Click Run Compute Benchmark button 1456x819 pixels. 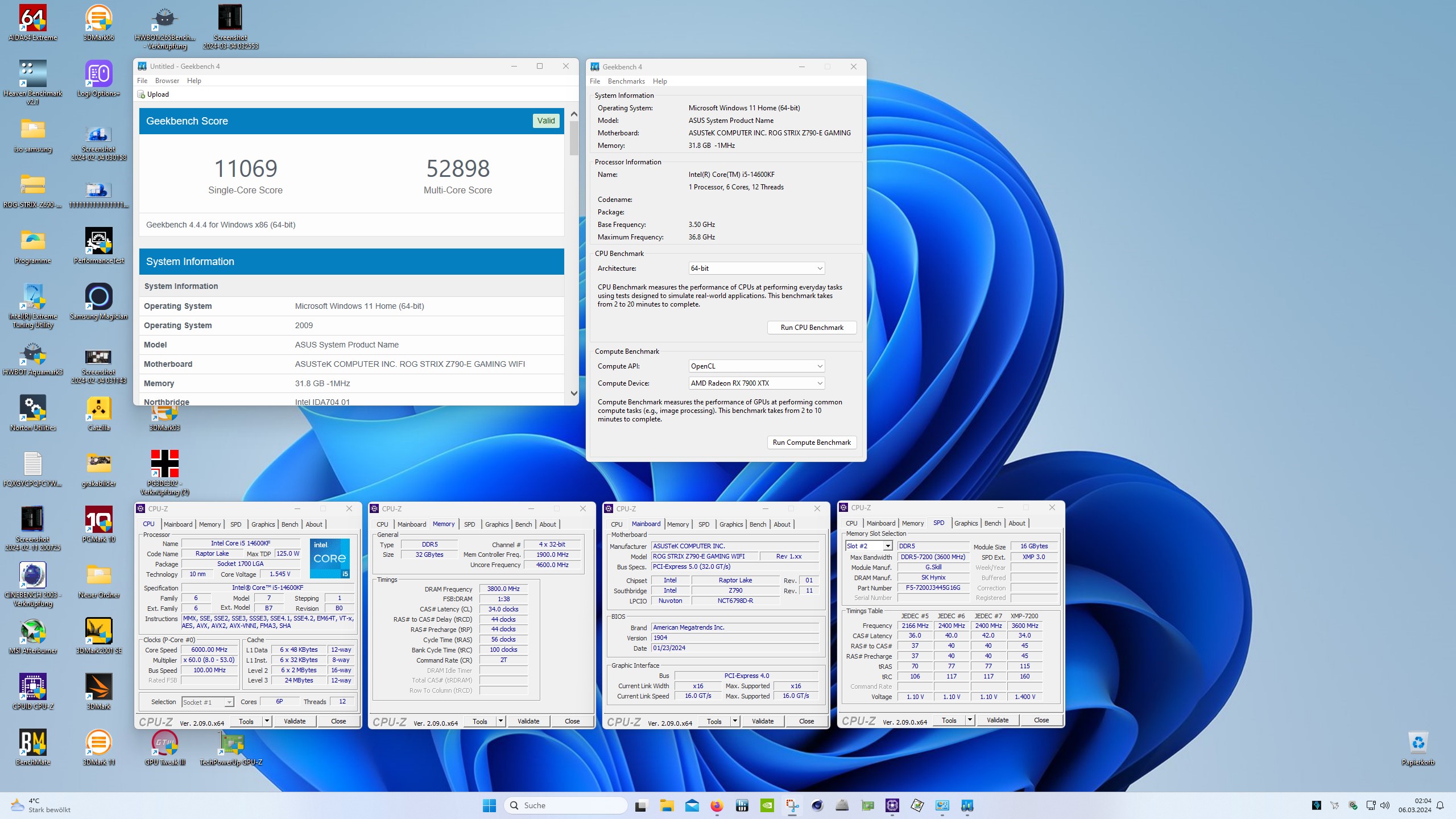pyautogui.click(x=812, y=442)
